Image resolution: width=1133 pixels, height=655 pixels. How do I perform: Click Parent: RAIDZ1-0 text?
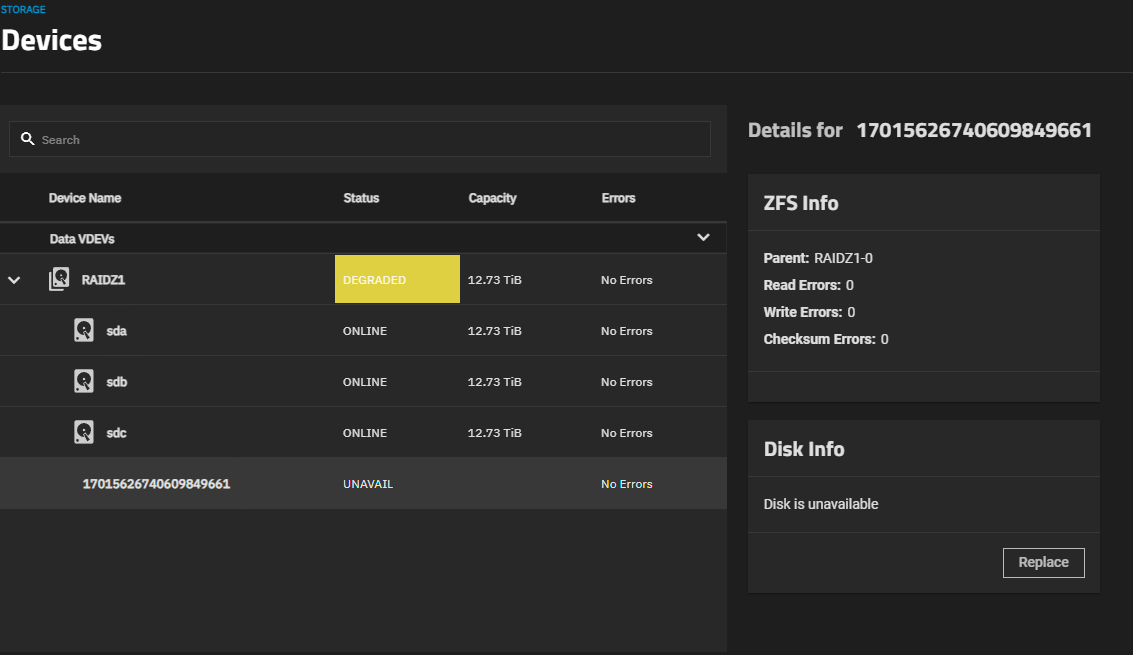(818, 258)
